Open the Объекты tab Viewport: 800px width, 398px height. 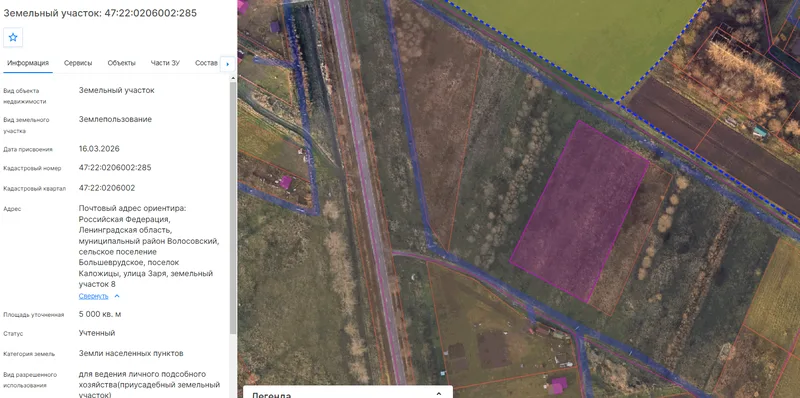121,63
